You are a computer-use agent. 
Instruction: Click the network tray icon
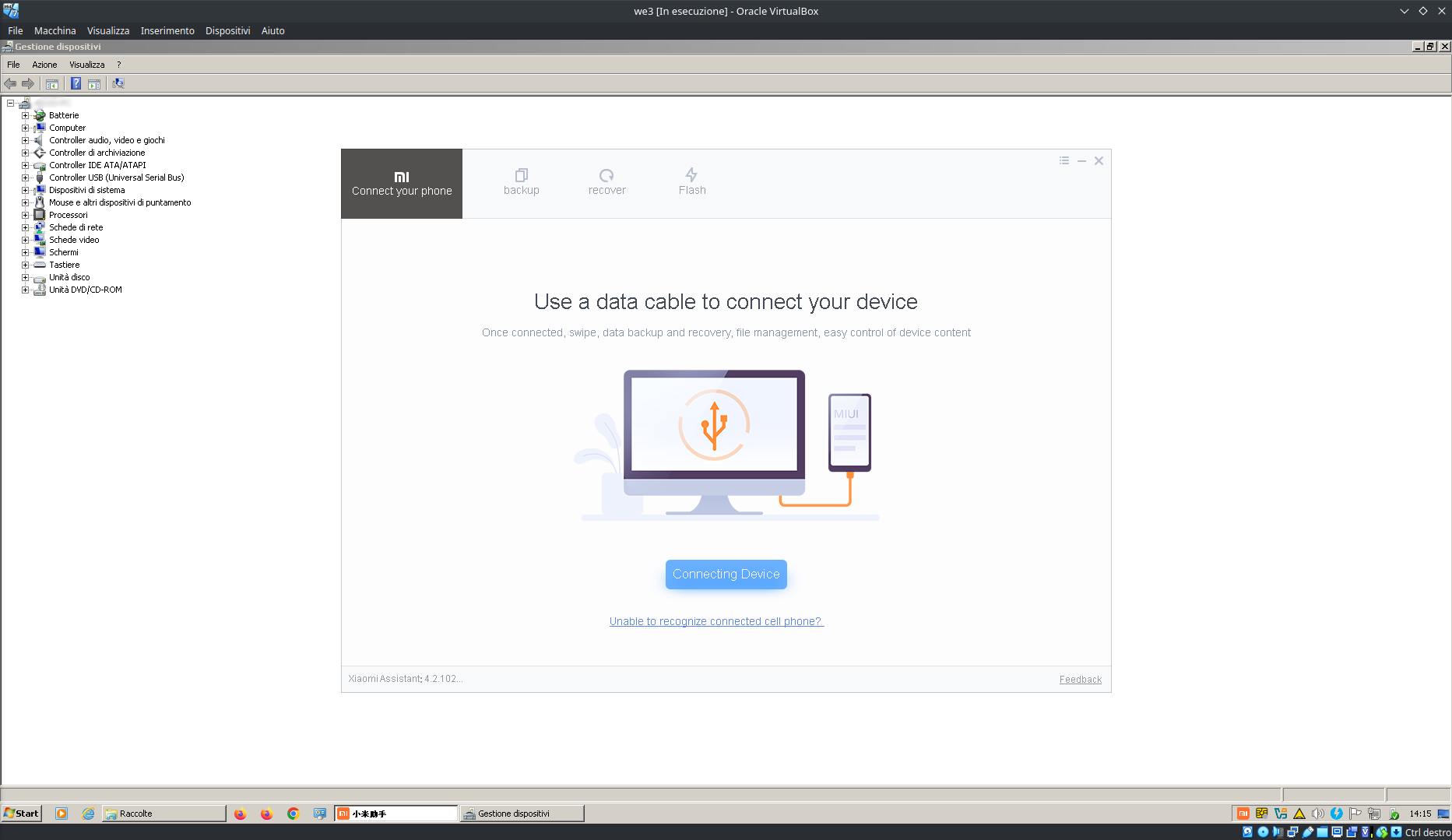coord(1374,814)
